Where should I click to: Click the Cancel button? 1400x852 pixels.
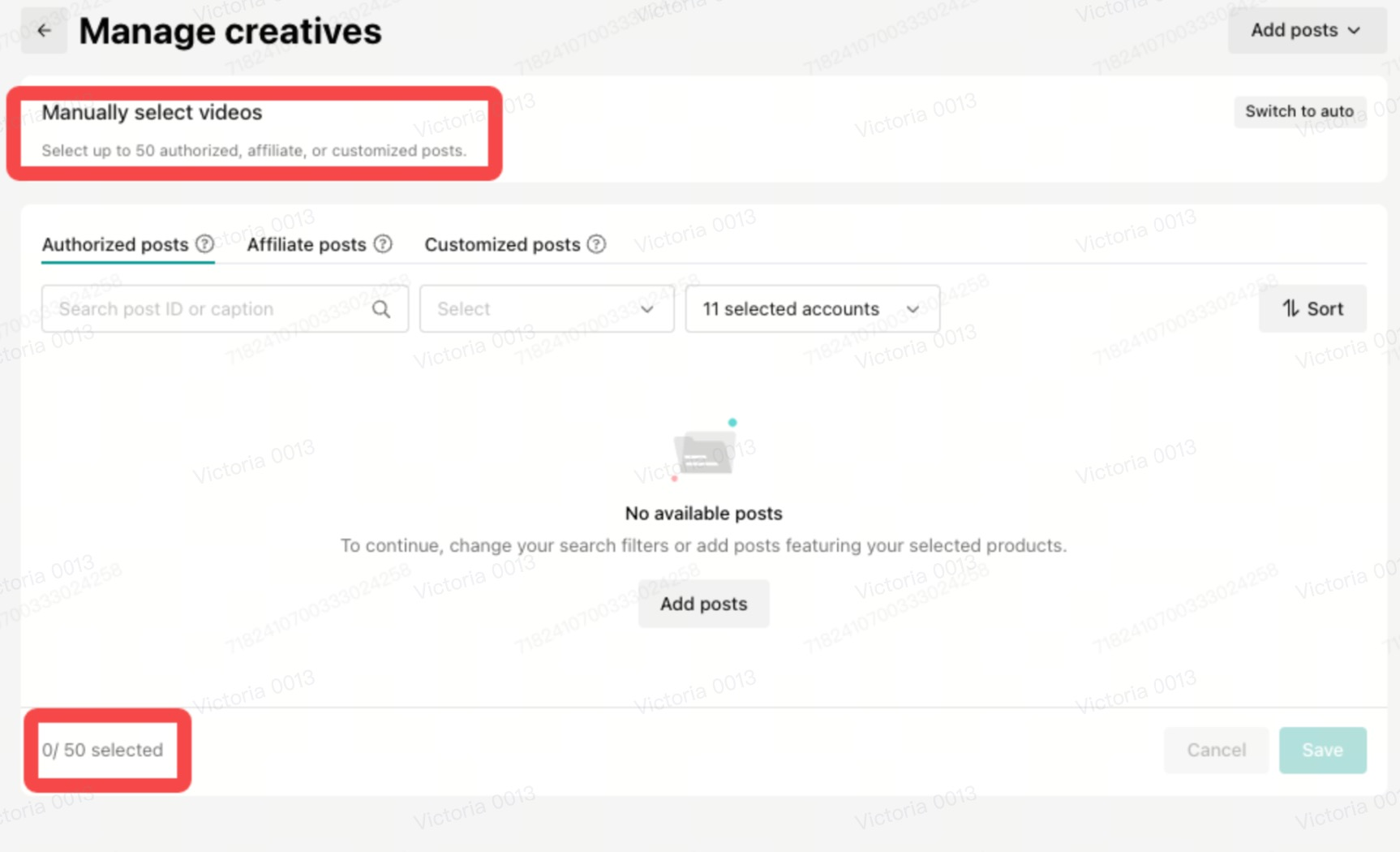pos(1215,750)
